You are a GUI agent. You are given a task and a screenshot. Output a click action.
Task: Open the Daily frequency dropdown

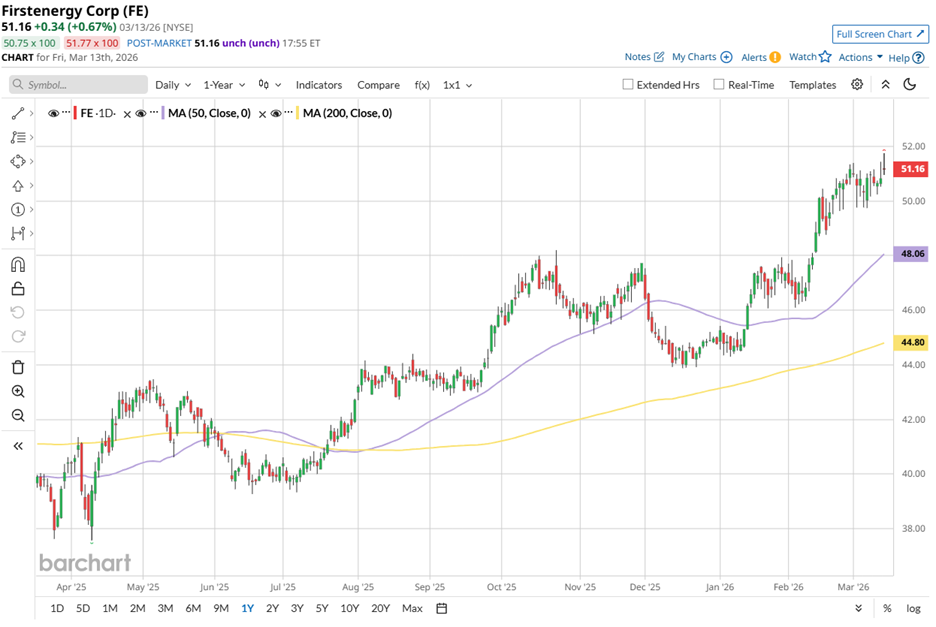coord(172,85)
